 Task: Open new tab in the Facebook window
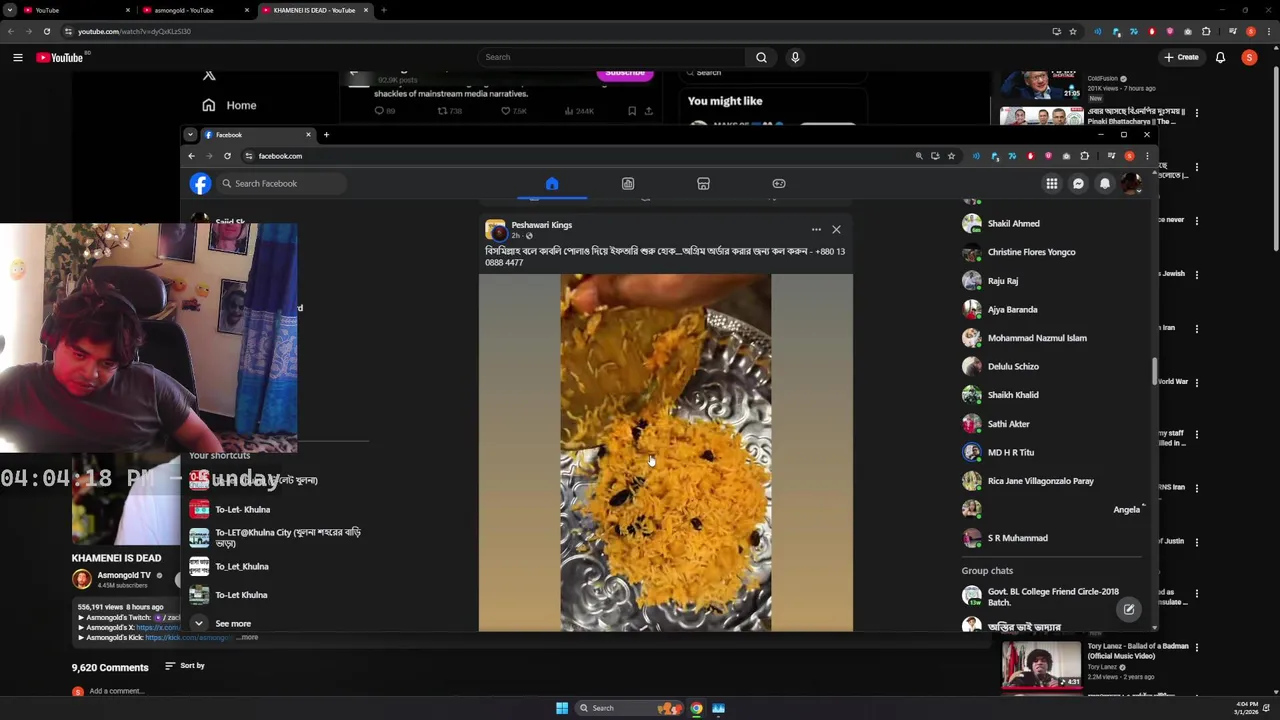click(326, 135)
